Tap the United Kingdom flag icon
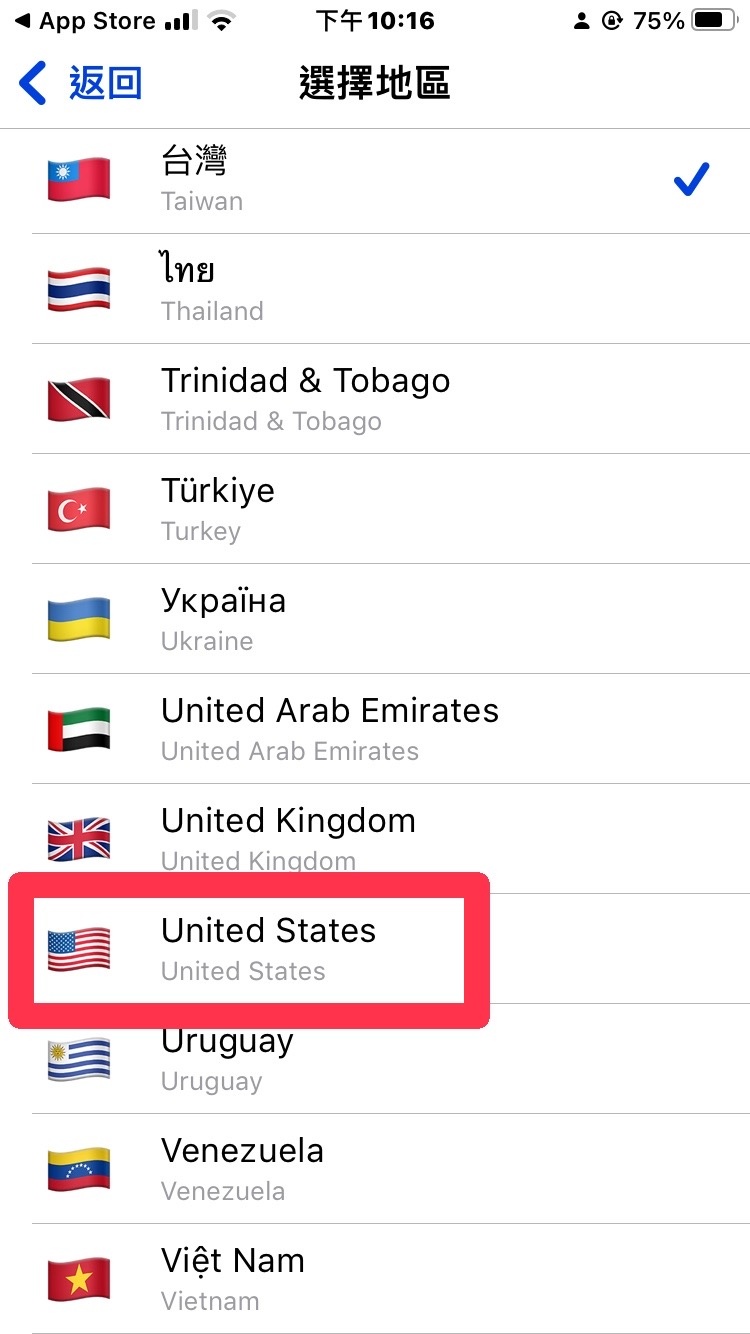750x1334 pixels. (x=79, y=838)
